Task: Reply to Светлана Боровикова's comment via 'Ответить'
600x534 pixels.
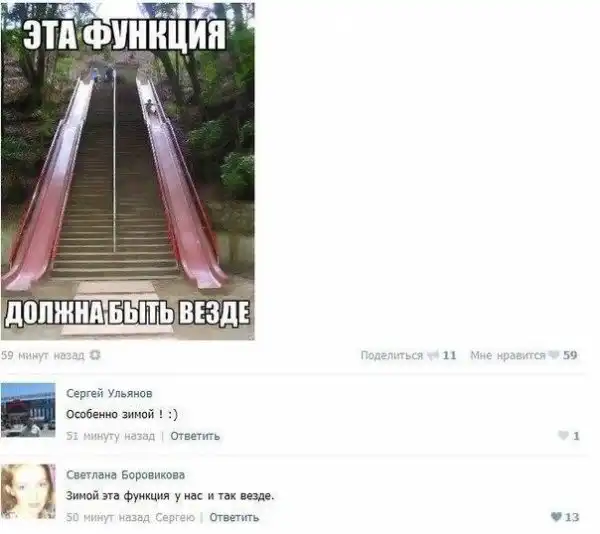Action: (x=234, y=518)
